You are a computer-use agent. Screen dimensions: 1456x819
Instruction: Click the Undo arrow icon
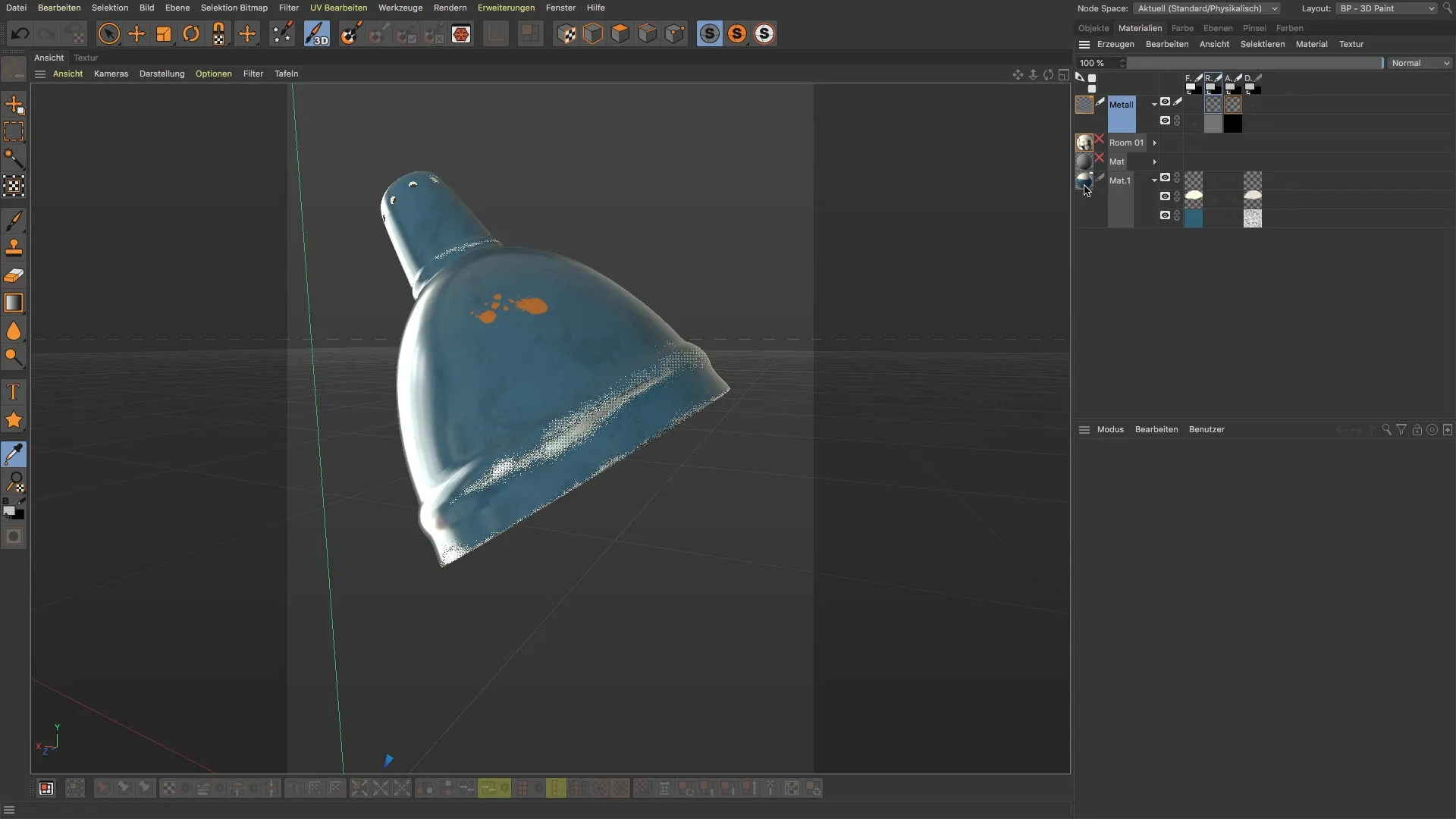tap(20, 34)
